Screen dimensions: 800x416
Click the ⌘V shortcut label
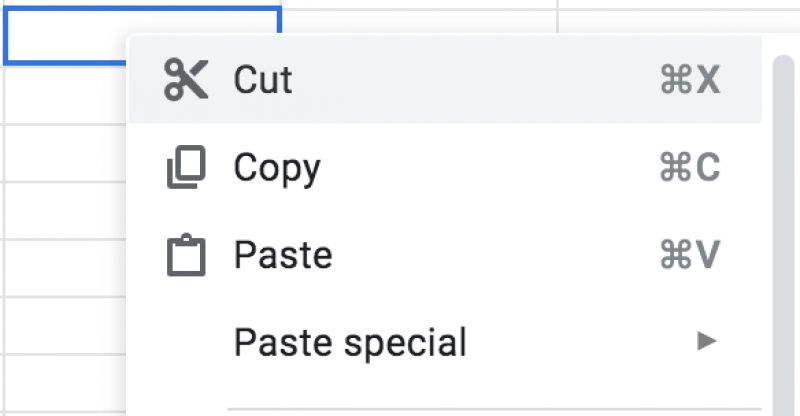coord(690,256)
